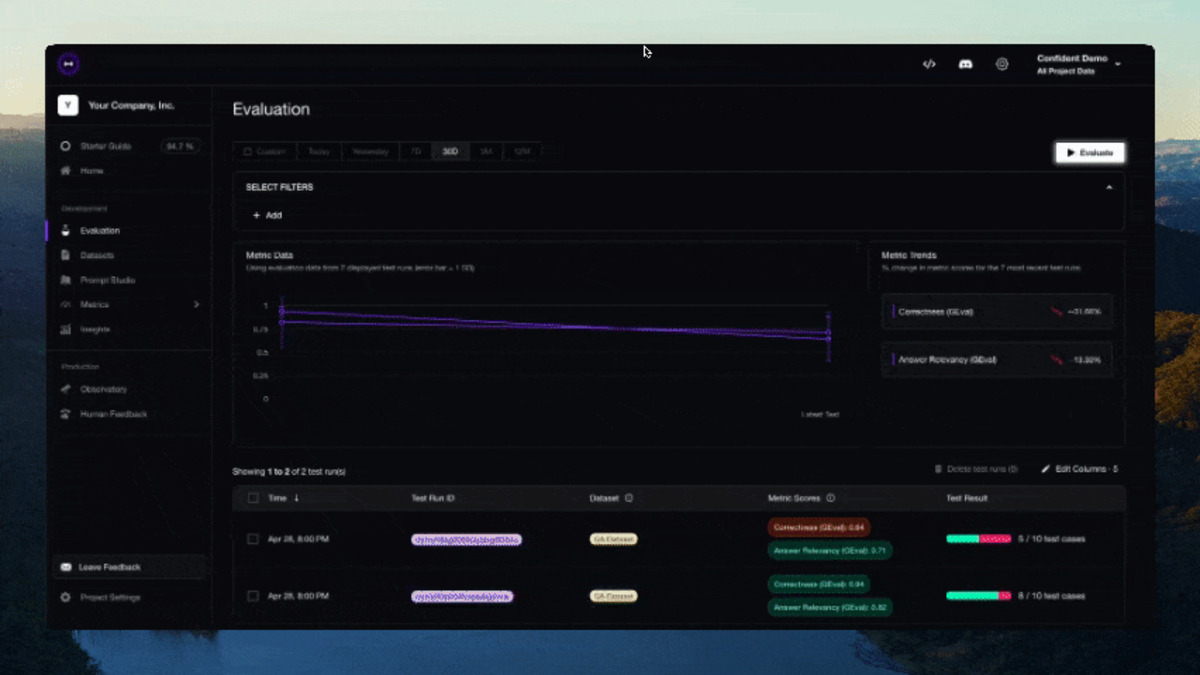Switch to the 7D time range tab
This screenshot has width=1200, height=675.
(415, 151)
